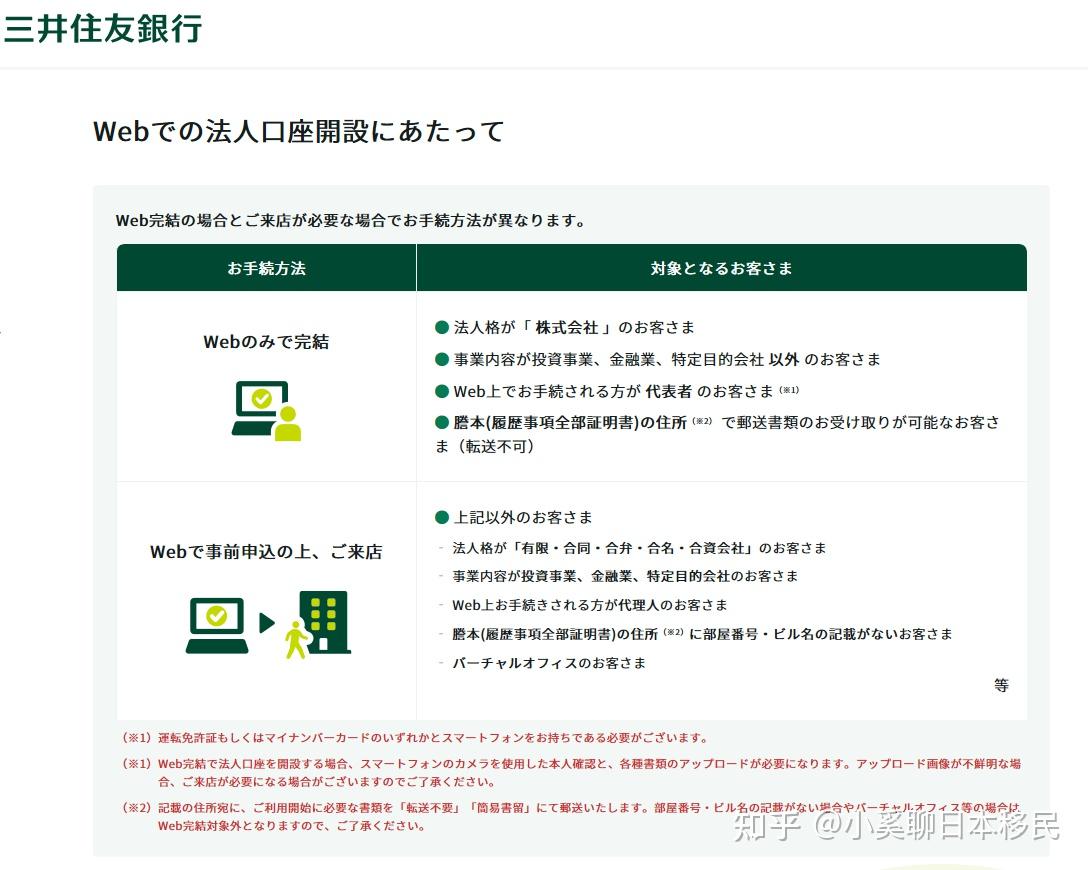Click the Webのみで完結 row label
The height and width of the screenshot is (870, 1088).
[x=264, y=341]
